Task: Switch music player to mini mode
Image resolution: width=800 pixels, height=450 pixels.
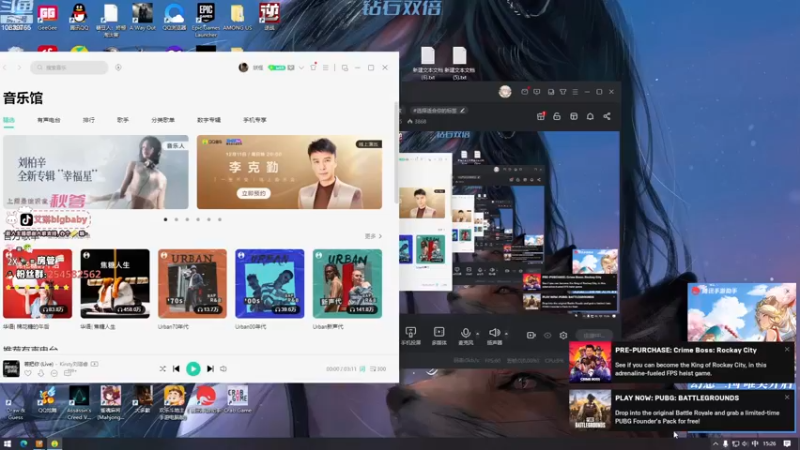Action: [x=345, y=67]
